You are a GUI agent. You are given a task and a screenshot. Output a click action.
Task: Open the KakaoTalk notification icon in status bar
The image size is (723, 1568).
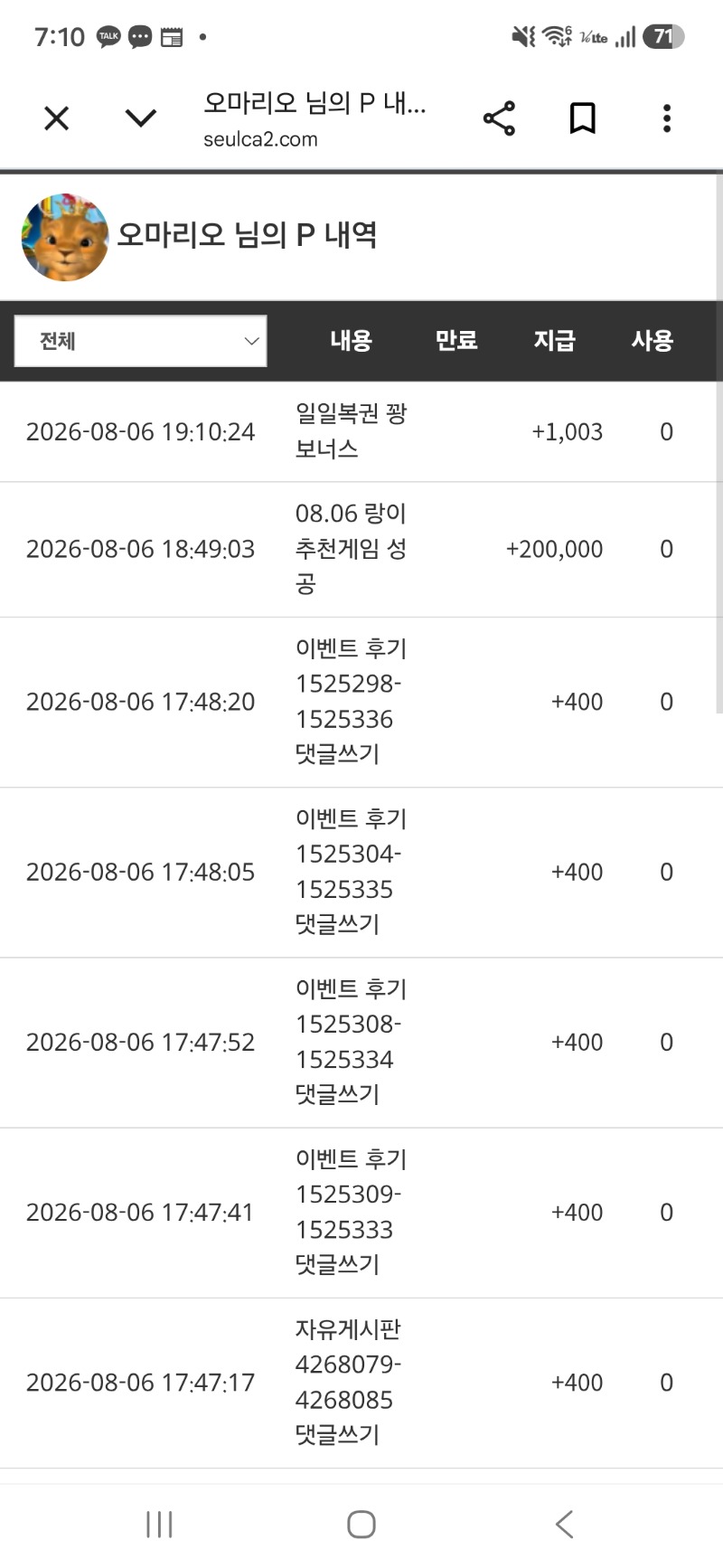click(109, 37)
